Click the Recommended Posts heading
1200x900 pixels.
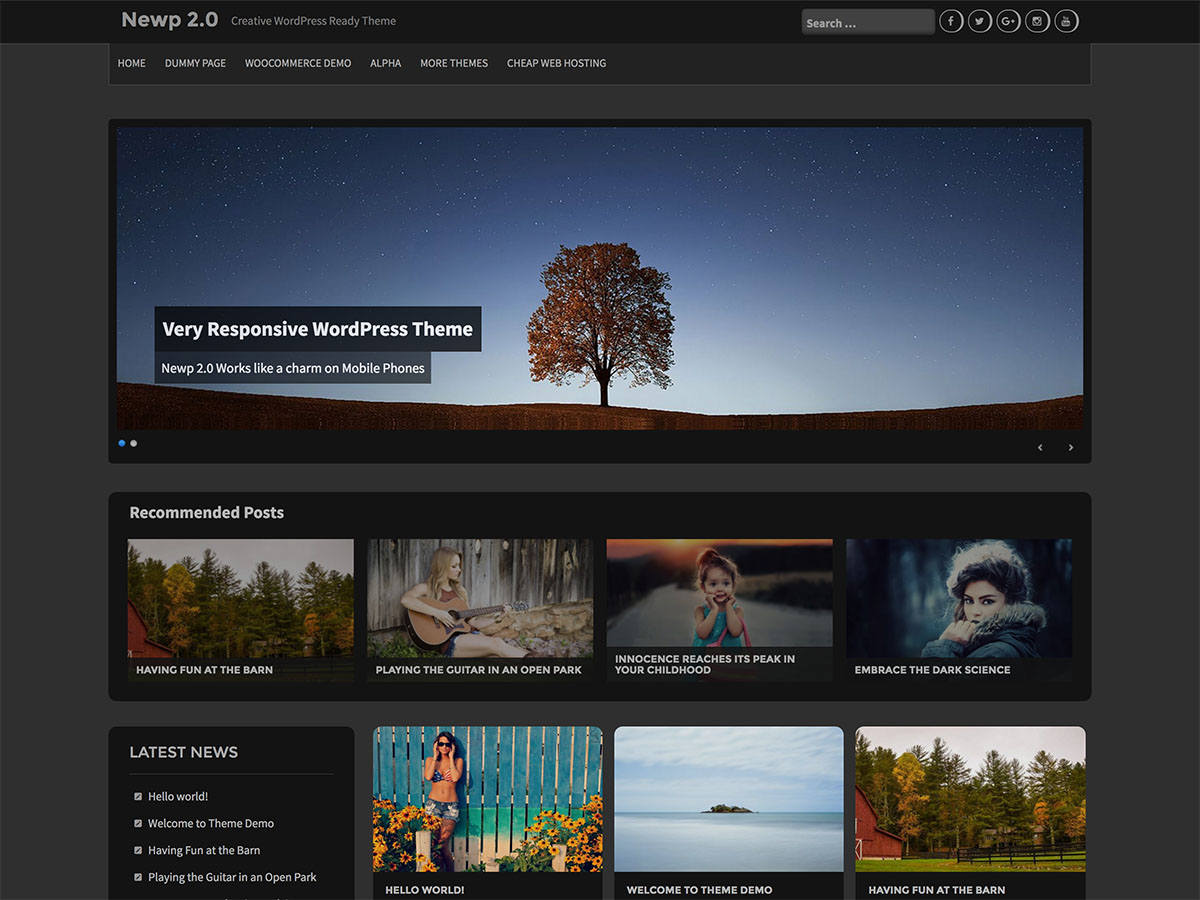tap(207, 512)
